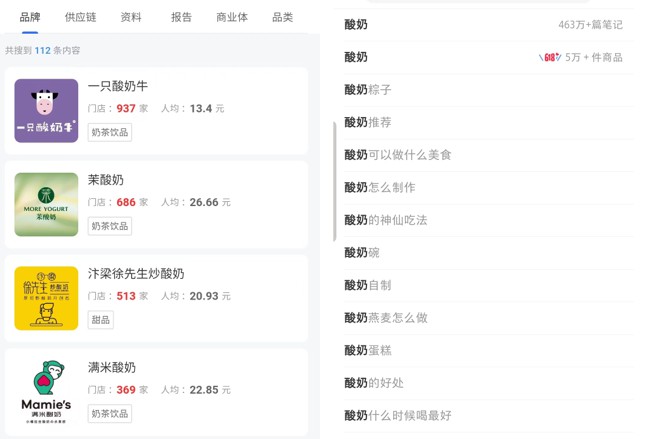Switch to the 品类 tab
The image size is (654, 439).
coord(282,17)
